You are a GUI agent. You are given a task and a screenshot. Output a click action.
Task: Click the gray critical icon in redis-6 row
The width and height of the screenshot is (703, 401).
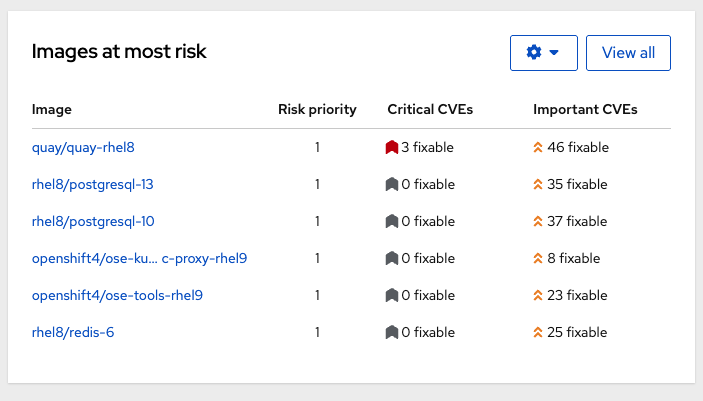pyautogui.click(x=392, y=332)
